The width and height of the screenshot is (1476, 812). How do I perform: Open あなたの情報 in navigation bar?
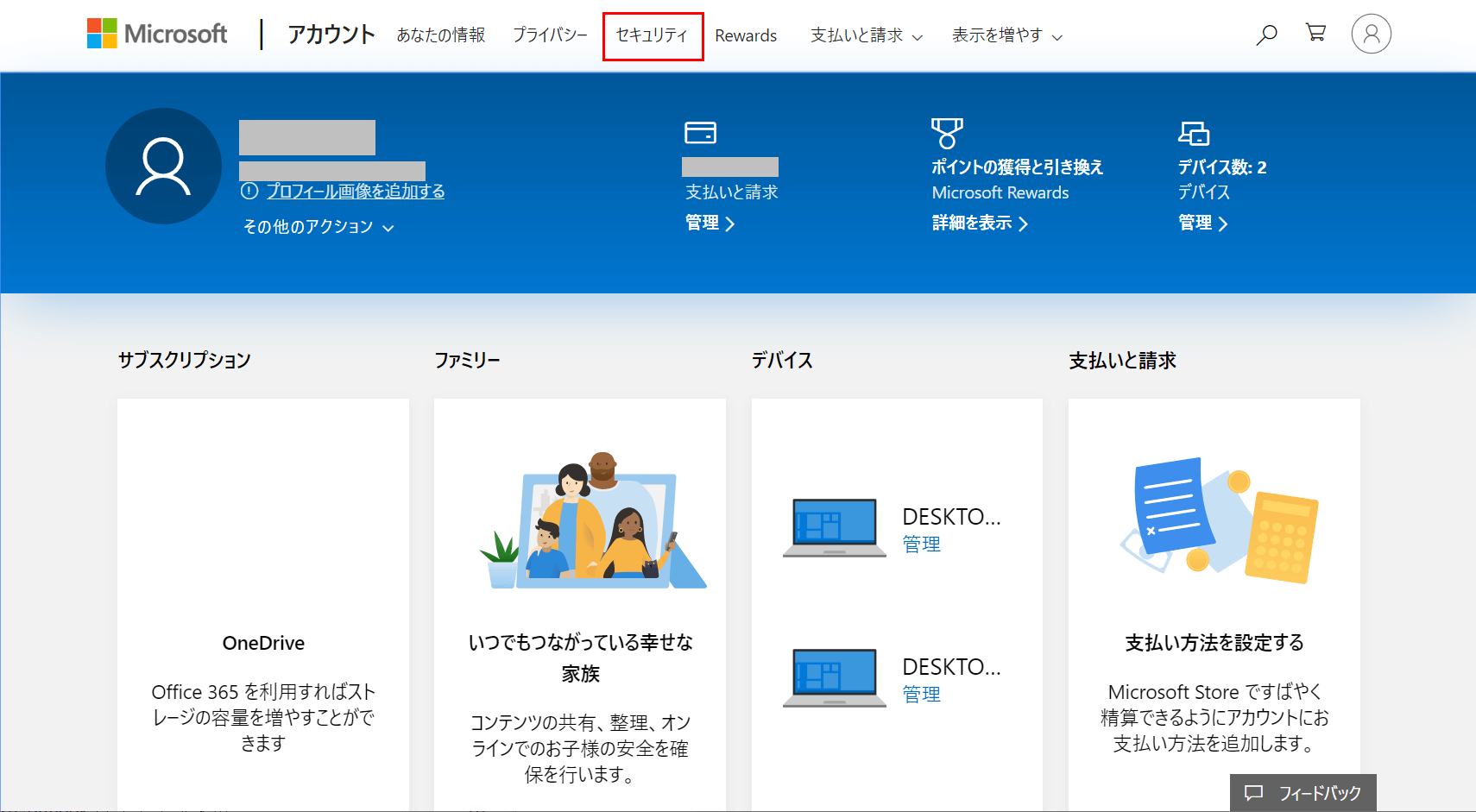click(440, 35)
